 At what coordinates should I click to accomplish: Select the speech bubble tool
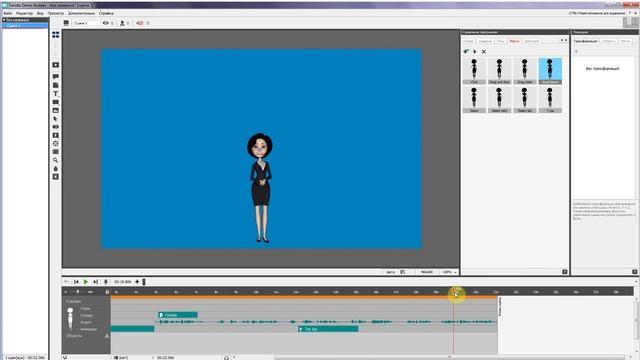click(x=56, y=76)
